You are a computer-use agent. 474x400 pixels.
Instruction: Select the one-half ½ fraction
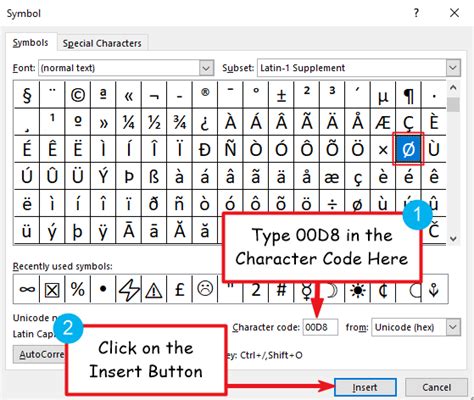coord(154,122)
